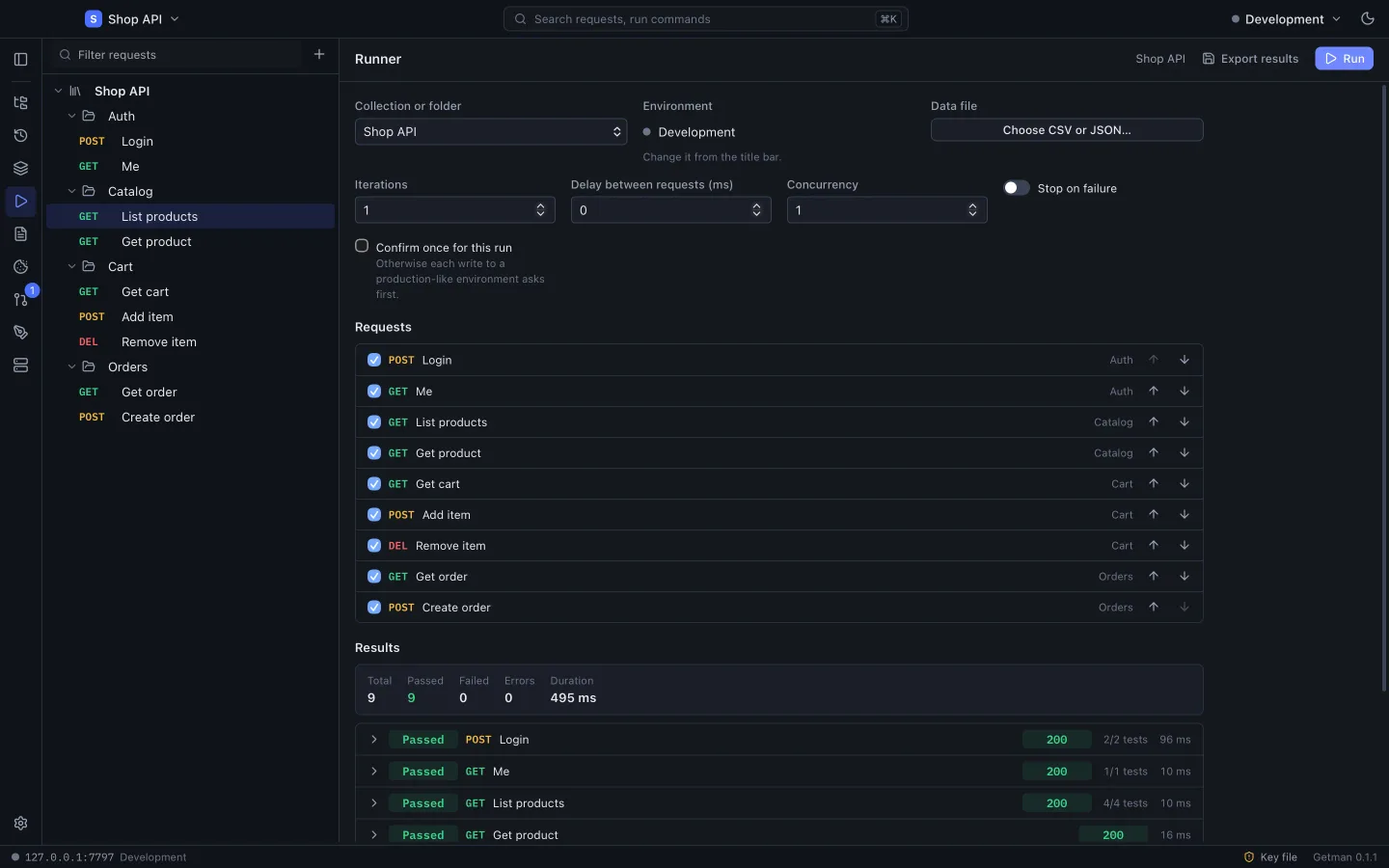The image size is (1389, 868).
Task: Move Add item request down
Action: pos(1184,514)
